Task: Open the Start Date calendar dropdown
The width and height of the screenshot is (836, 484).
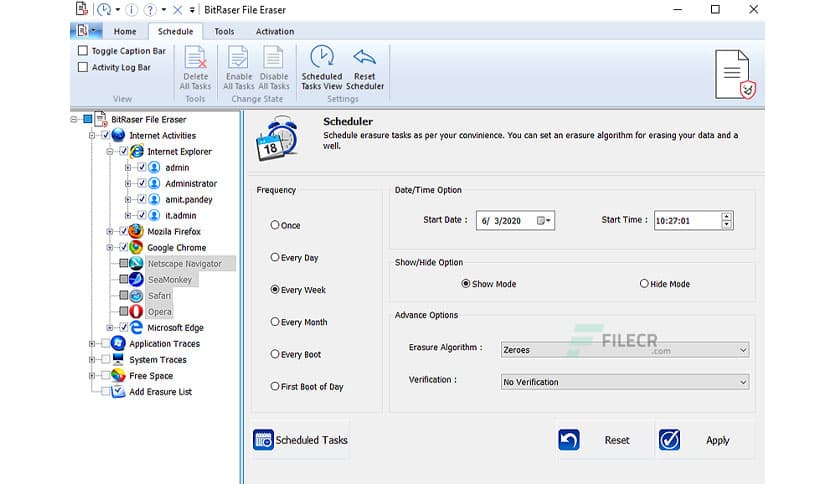Action: 543,221
